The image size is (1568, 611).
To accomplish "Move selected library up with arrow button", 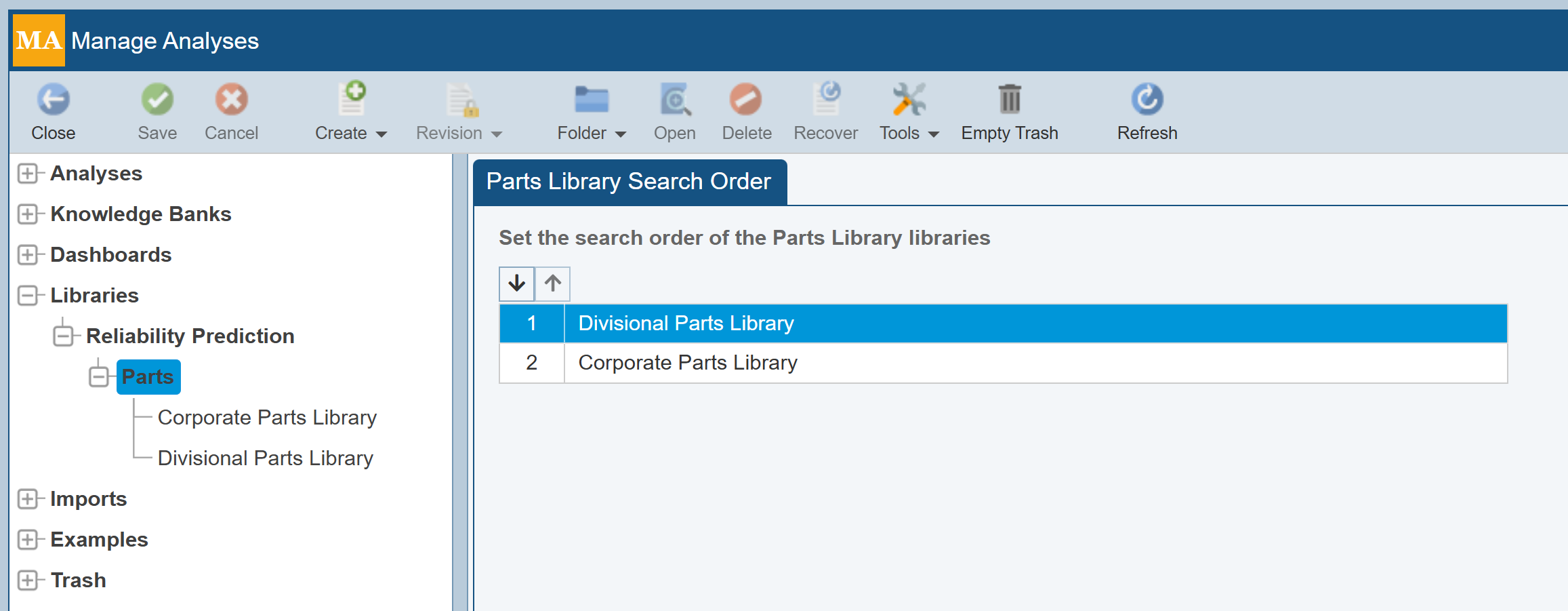I will click(553, 283).
